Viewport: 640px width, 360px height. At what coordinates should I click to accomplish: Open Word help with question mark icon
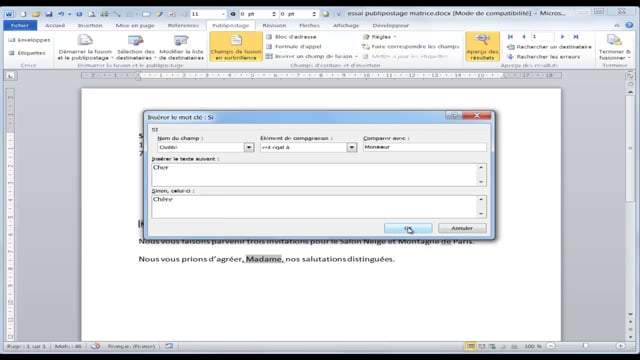pos(629,25)
